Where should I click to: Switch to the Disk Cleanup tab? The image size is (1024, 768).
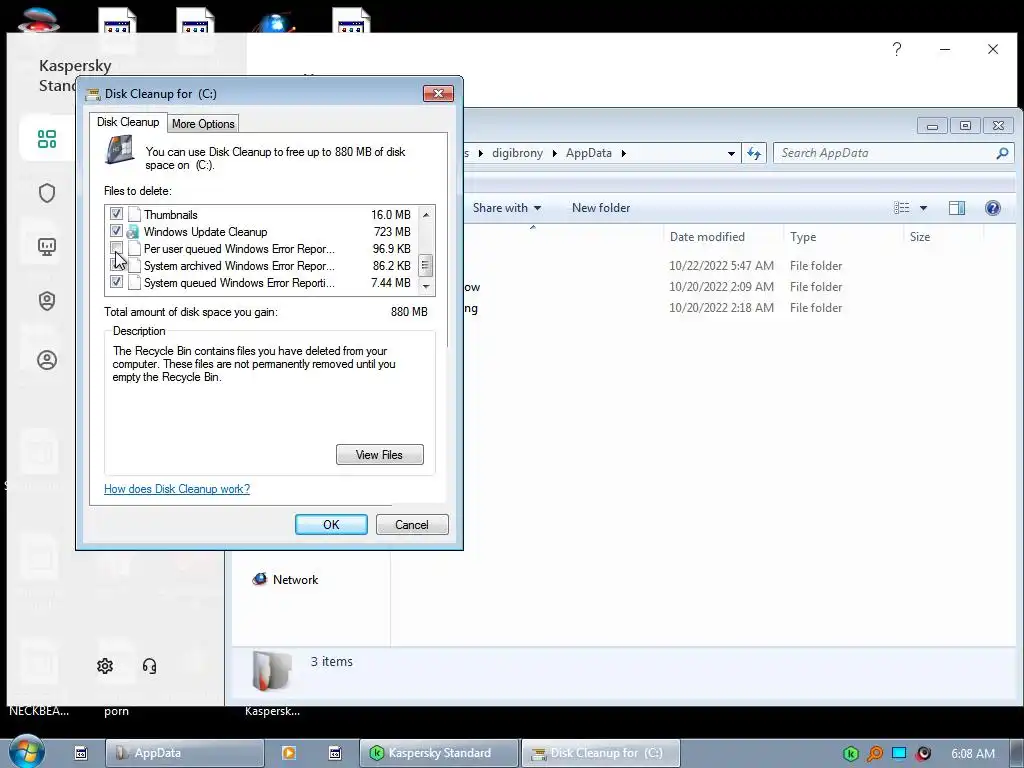pos(128,122)
